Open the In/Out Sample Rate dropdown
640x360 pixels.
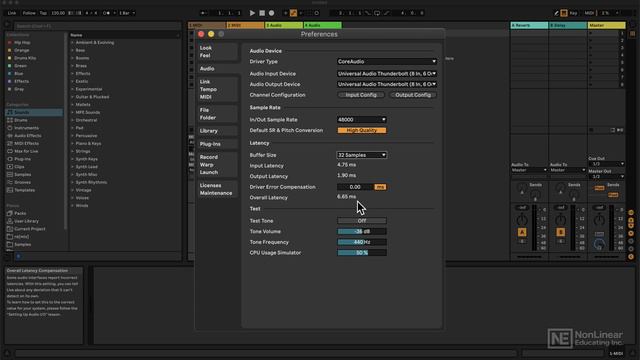[x=361, y=120]
